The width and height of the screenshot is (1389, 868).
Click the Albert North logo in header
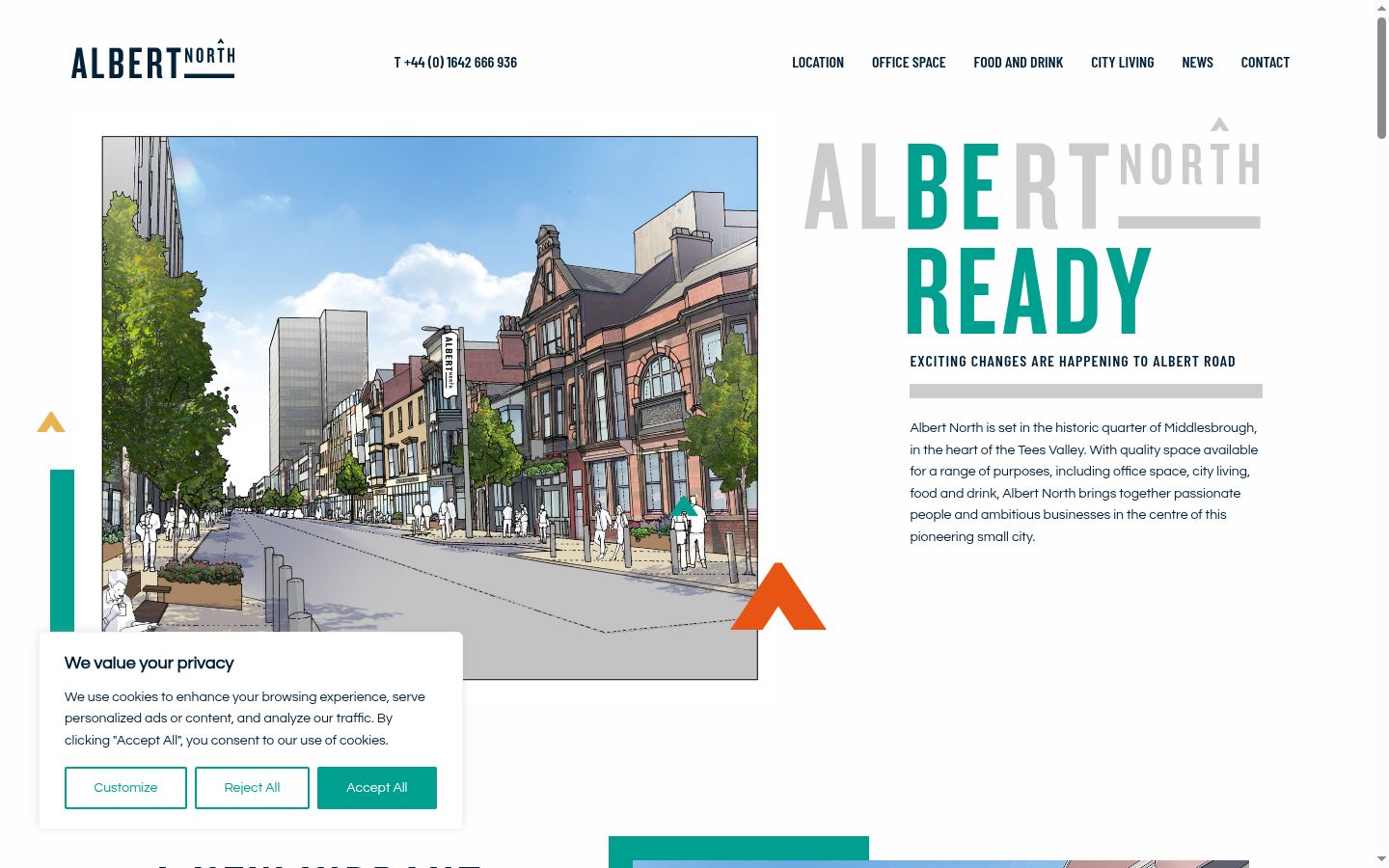(152, 60)
